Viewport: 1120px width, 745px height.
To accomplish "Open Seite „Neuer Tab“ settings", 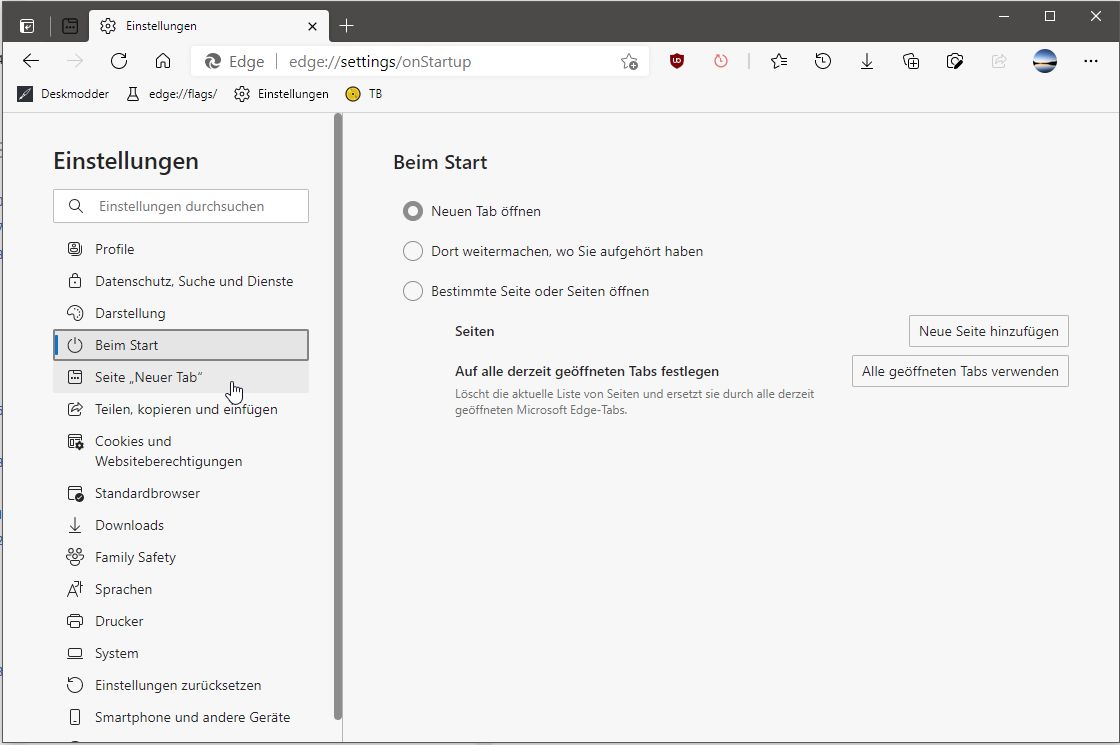I will pyautogui.click(x=181, y=377).
